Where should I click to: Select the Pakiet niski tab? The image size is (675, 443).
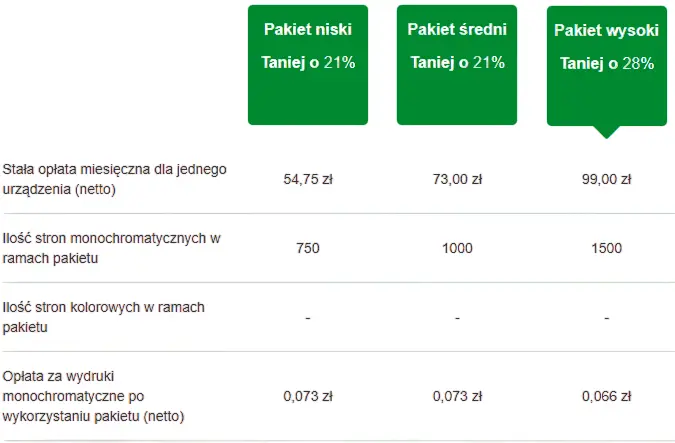tap(308, 30)
